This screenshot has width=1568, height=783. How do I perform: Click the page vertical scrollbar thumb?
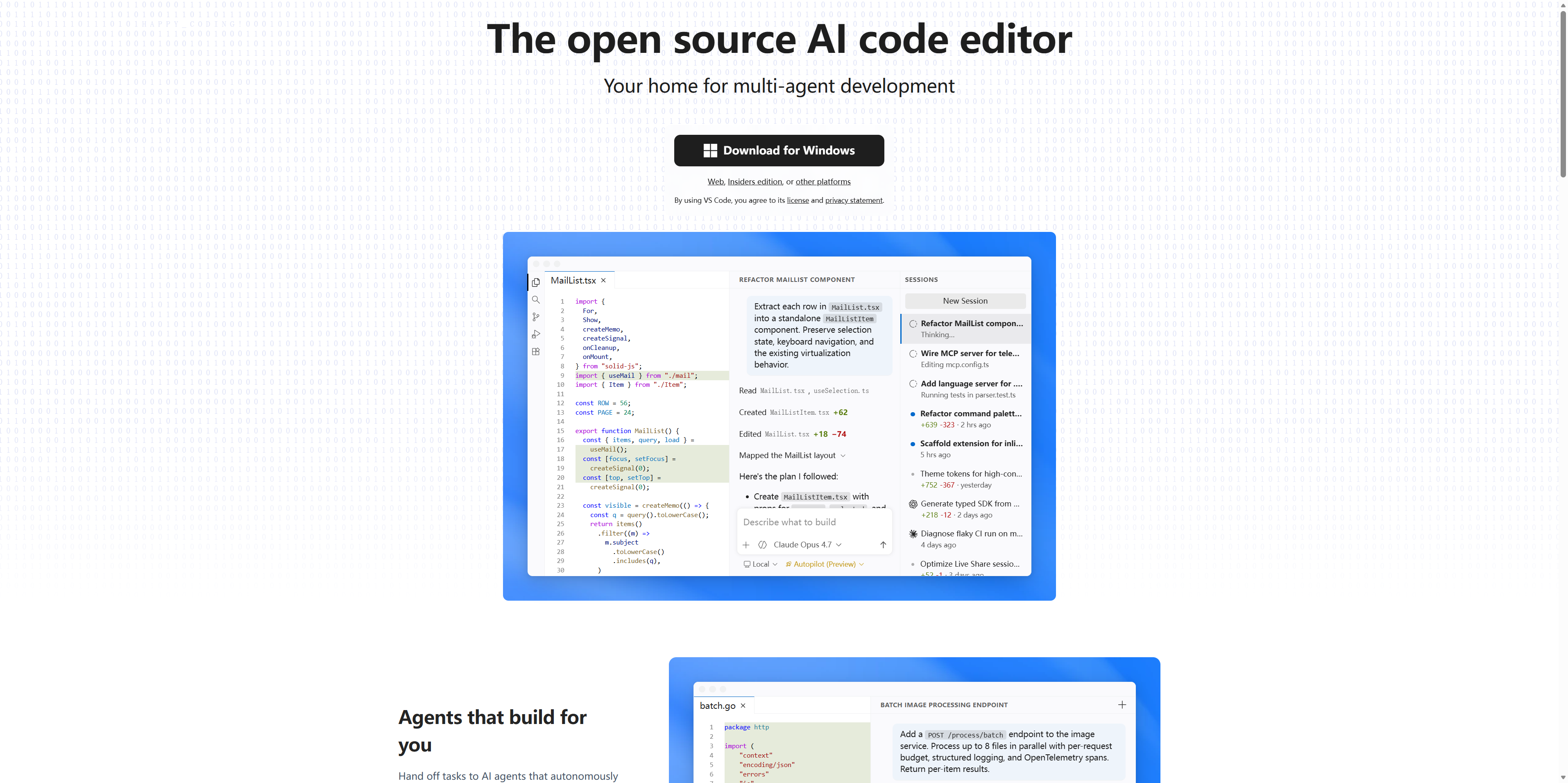1563,94
